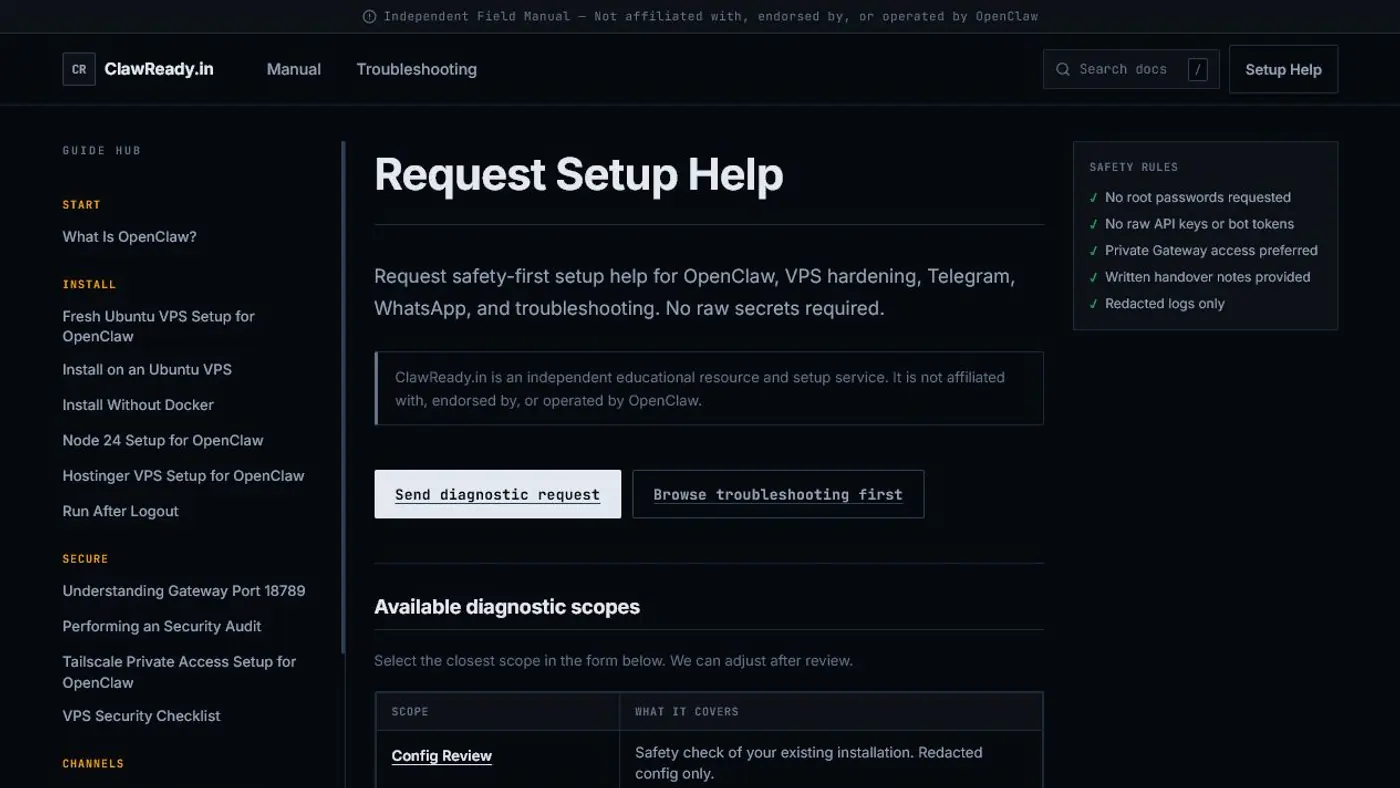Image resolution: width=1400 pixels, height=788 pixels.
Task: Click the safety-first setup help intro paragraph
Action: [x=695, y=292]
